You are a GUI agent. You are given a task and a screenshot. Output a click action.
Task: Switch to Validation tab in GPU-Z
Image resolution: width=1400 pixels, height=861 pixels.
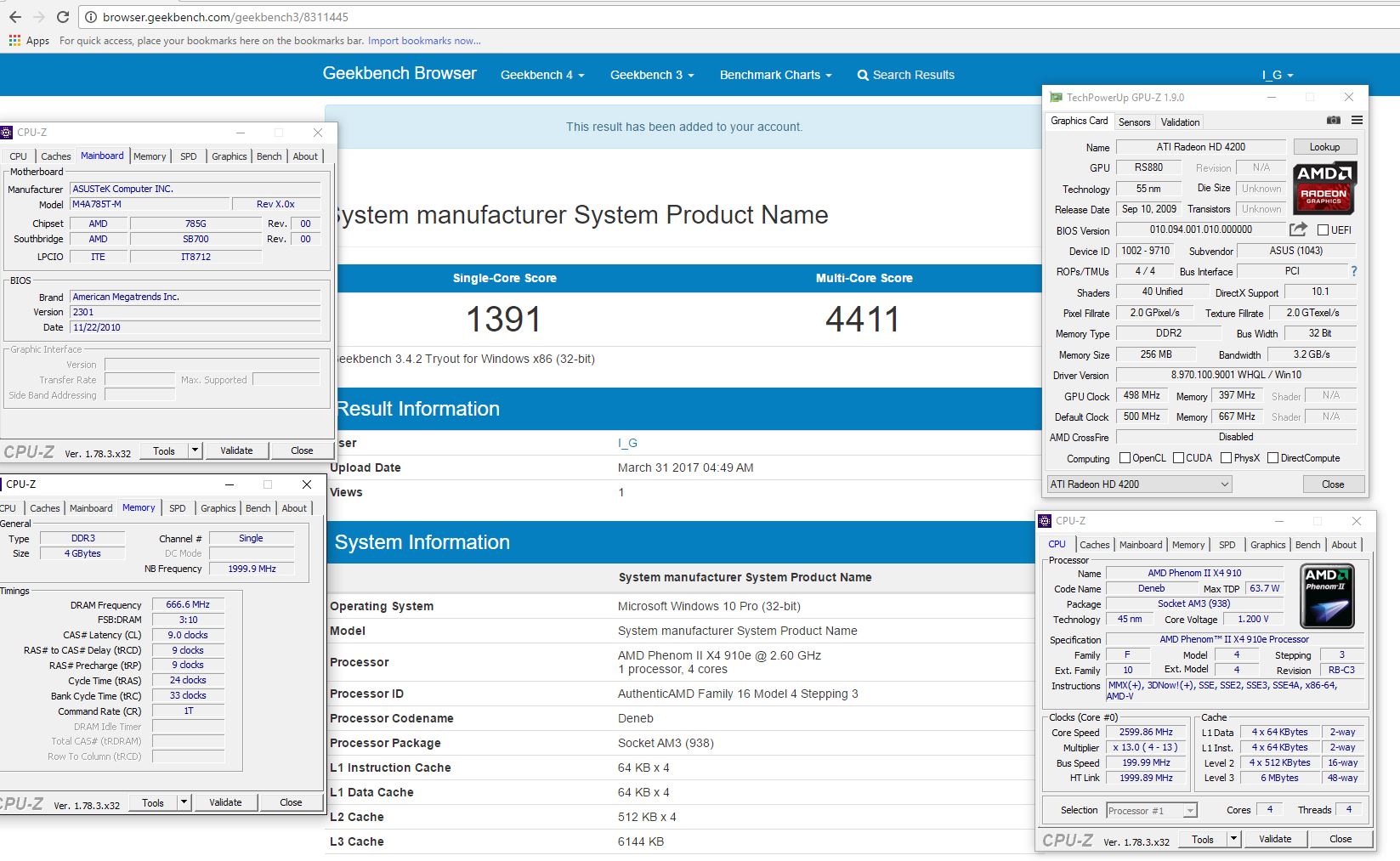tap(1180, 122)
